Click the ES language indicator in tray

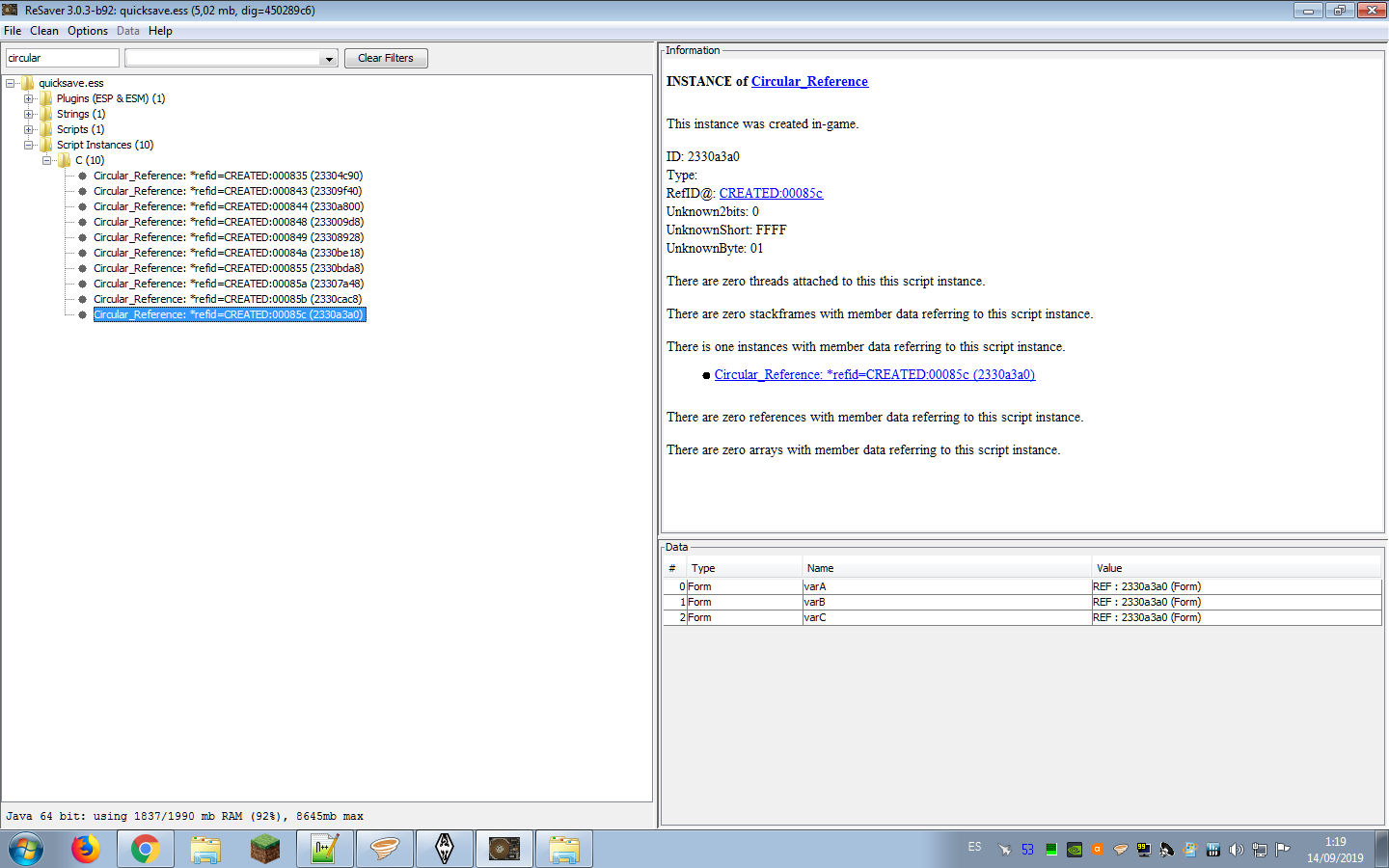[x=975, y=847]
